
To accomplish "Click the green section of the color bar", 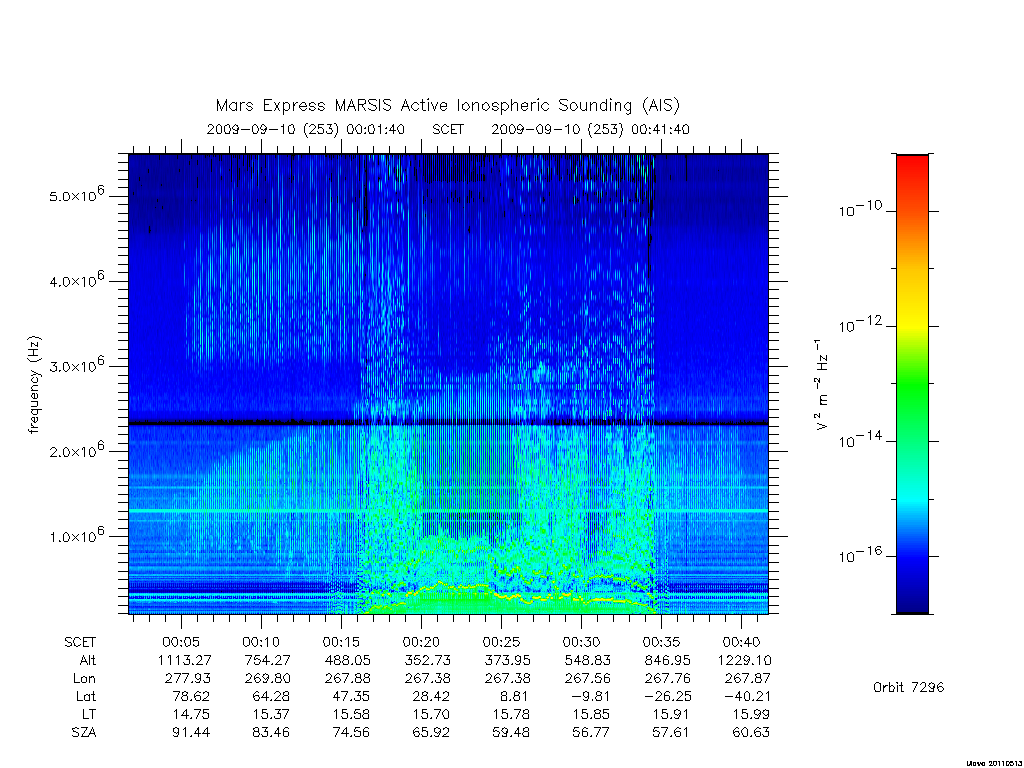I will (x=912, y=385).
